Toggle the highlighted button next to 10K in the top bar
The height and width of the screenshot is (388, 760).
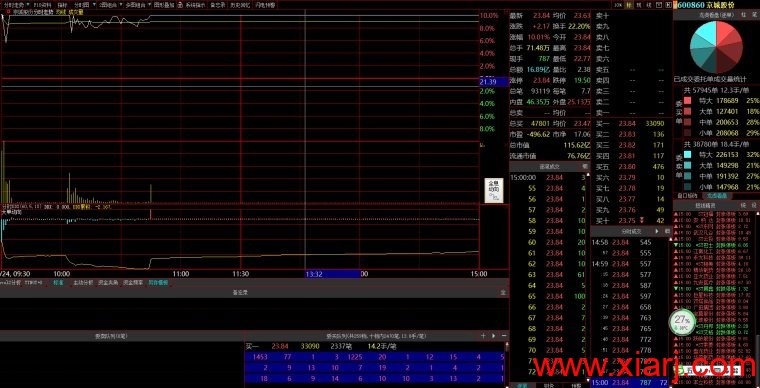(629, 5)
